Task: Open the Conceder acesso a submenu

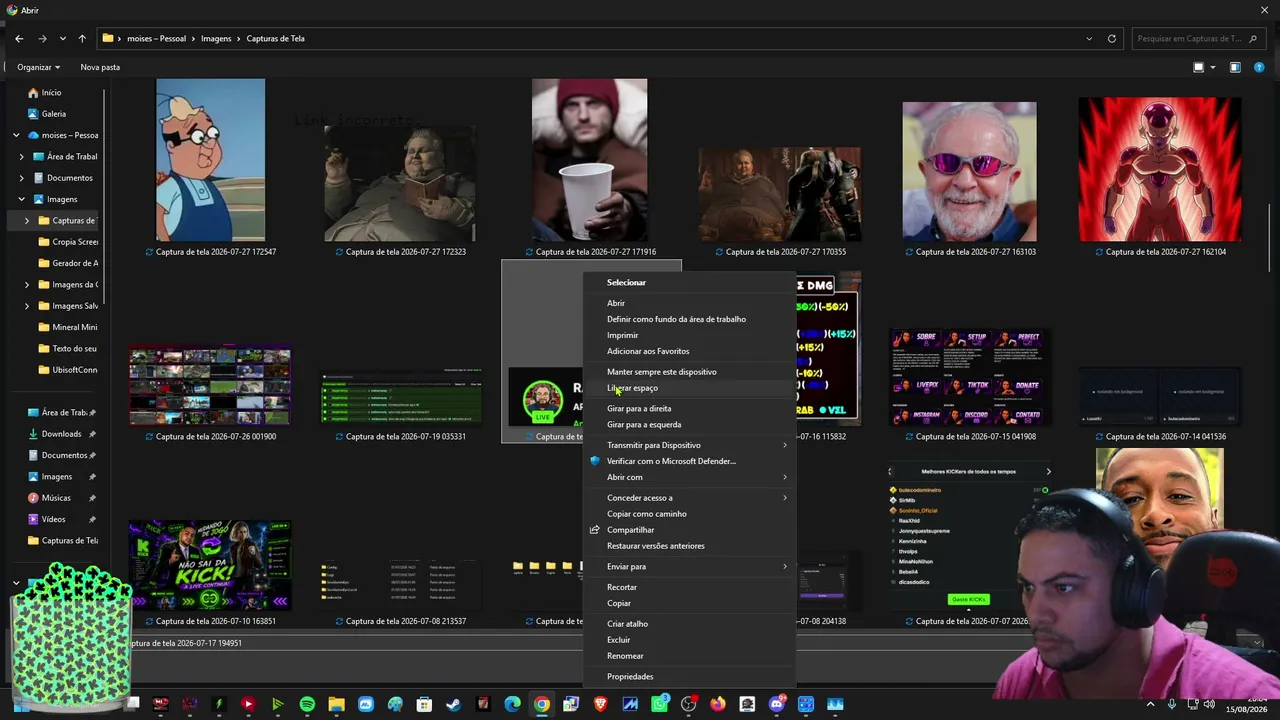Action: click(x=690, y=498)
